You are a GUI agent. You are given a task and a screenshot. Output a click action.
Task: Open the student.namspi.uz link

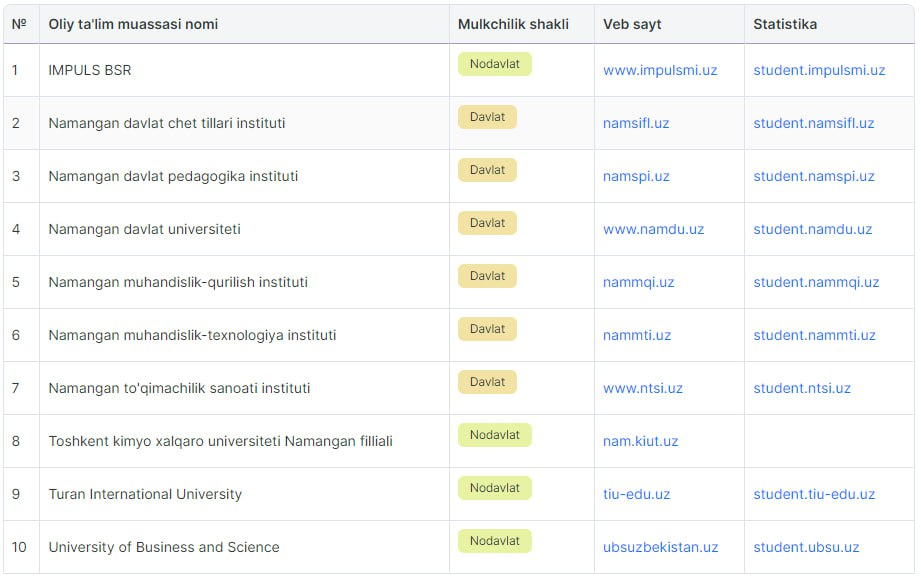(814, 176)
